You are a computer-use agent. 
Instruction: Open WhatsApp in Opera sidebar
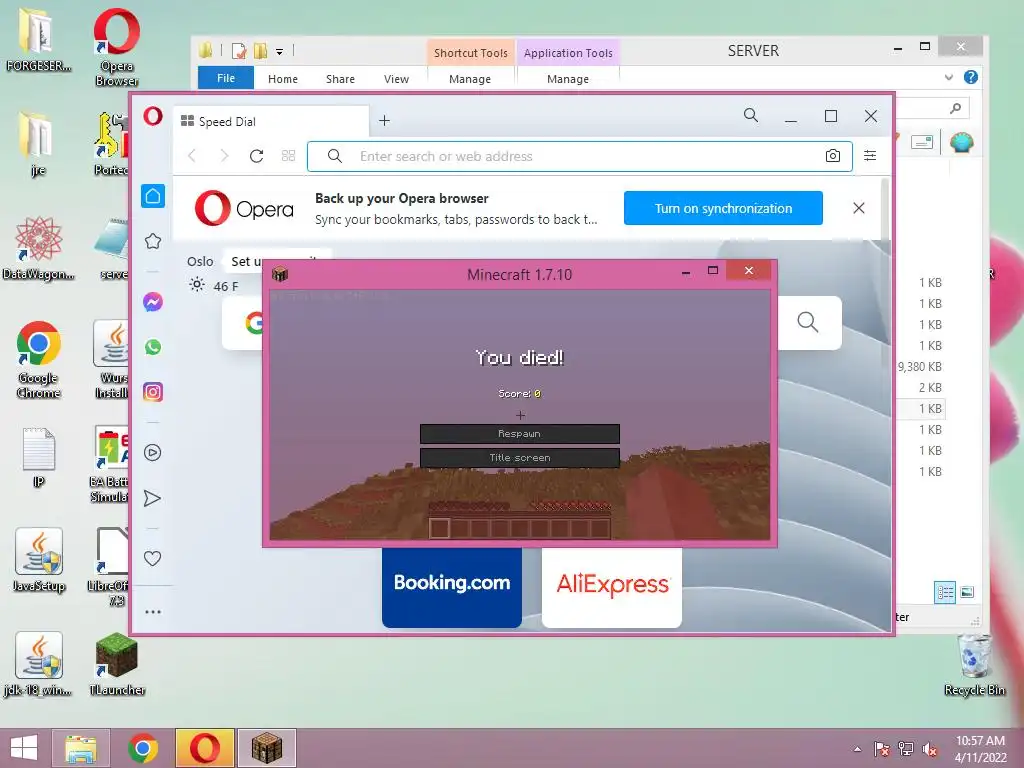pos(153,347)
